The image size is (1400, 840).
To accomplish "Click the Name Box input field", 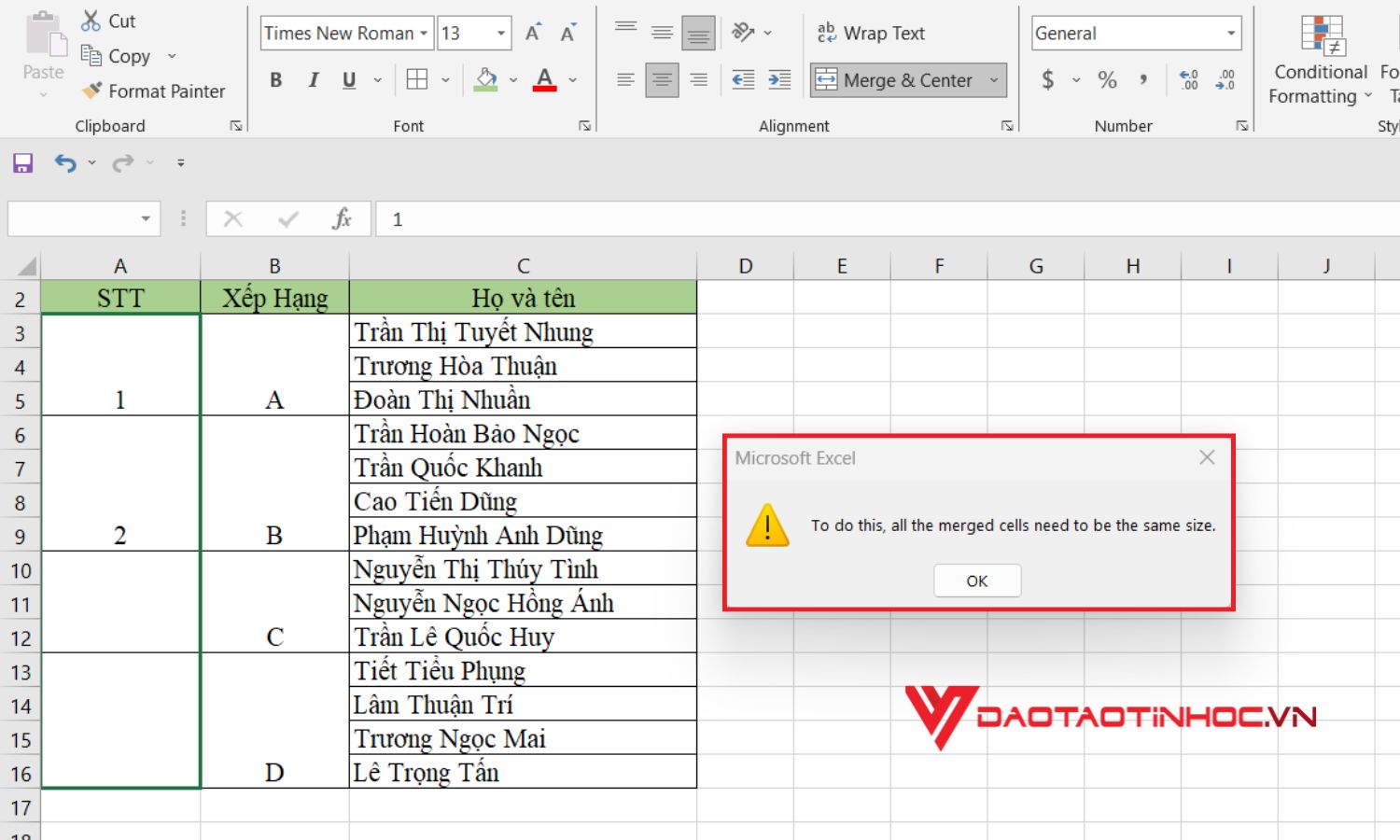I will [x=73, y=218].
